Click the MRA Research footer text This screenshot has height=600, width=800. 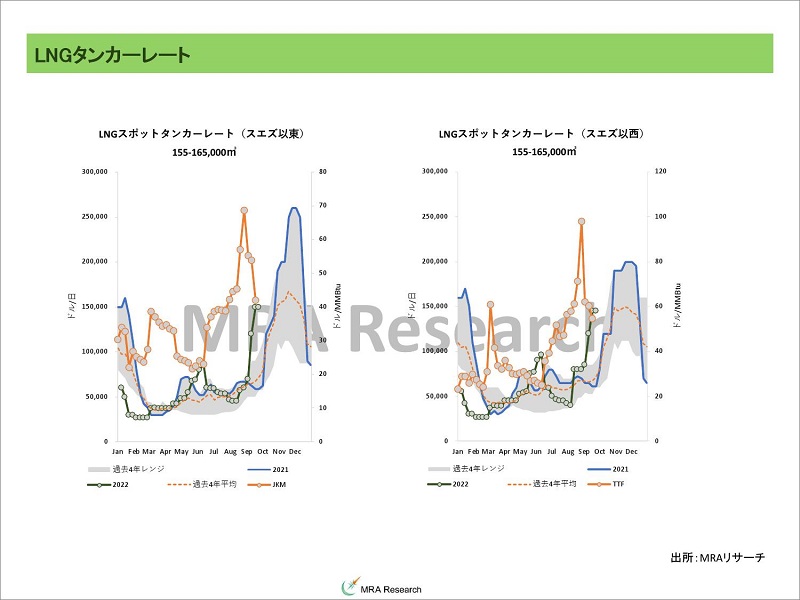[x=391, y=589]
